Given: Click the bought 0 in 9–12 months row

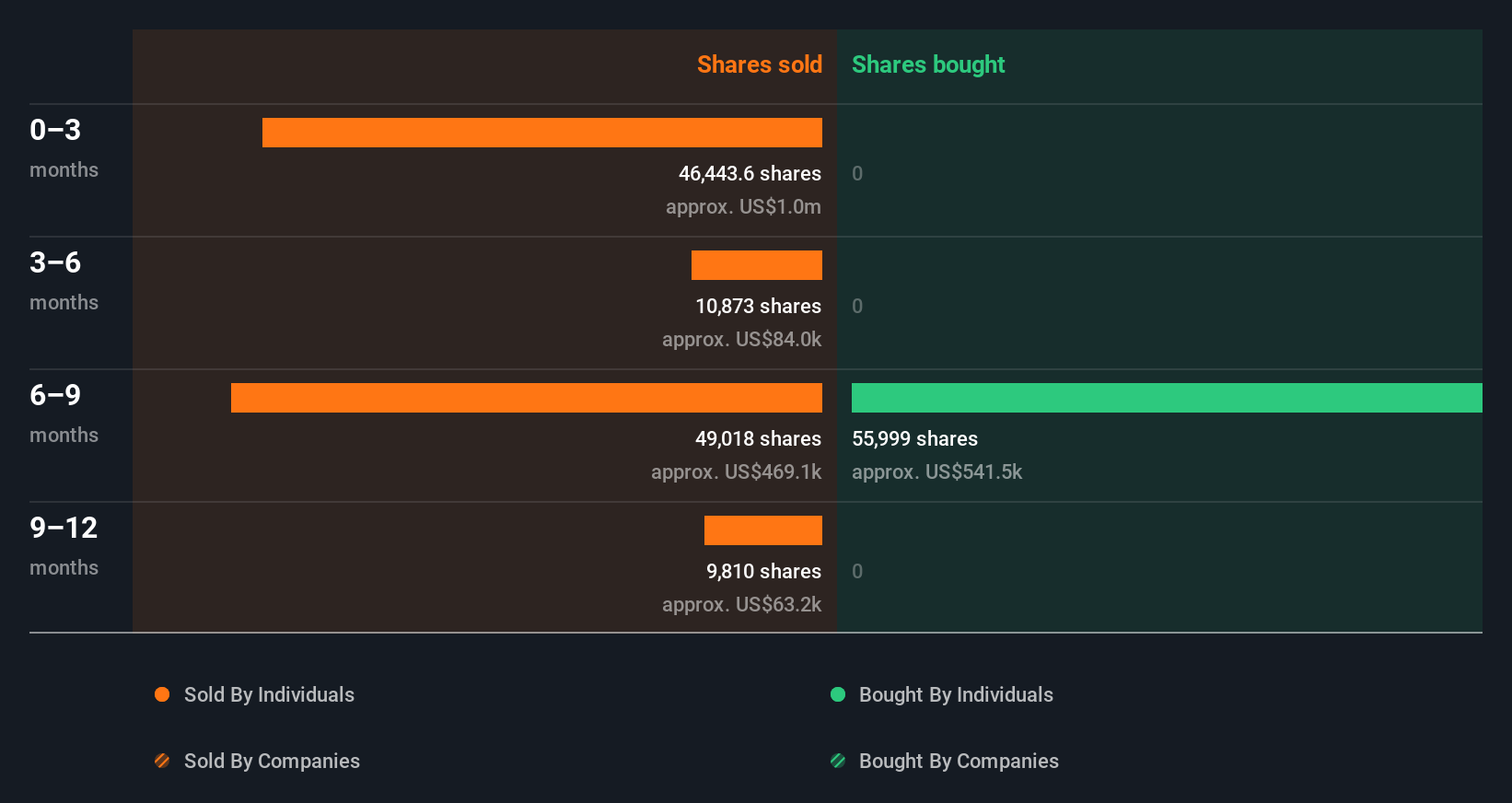Looking at the screenshot, I should click(857, 572).
